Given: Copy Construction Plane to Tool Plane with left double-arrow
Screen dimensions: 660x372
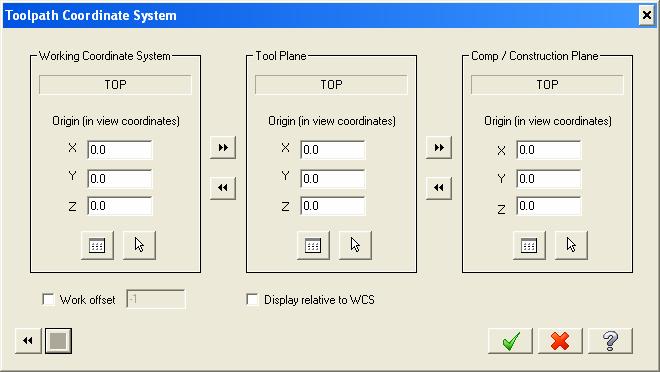Looking at the screenshot, I should click(x=439, y=188).
